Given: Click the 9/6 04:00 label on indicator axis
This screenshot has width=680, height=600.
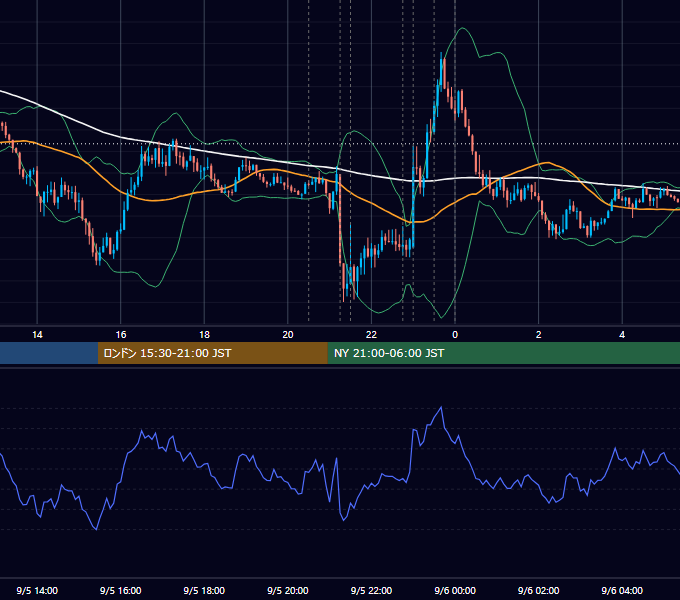Looking at the screenshot, I should coord(622,590).
